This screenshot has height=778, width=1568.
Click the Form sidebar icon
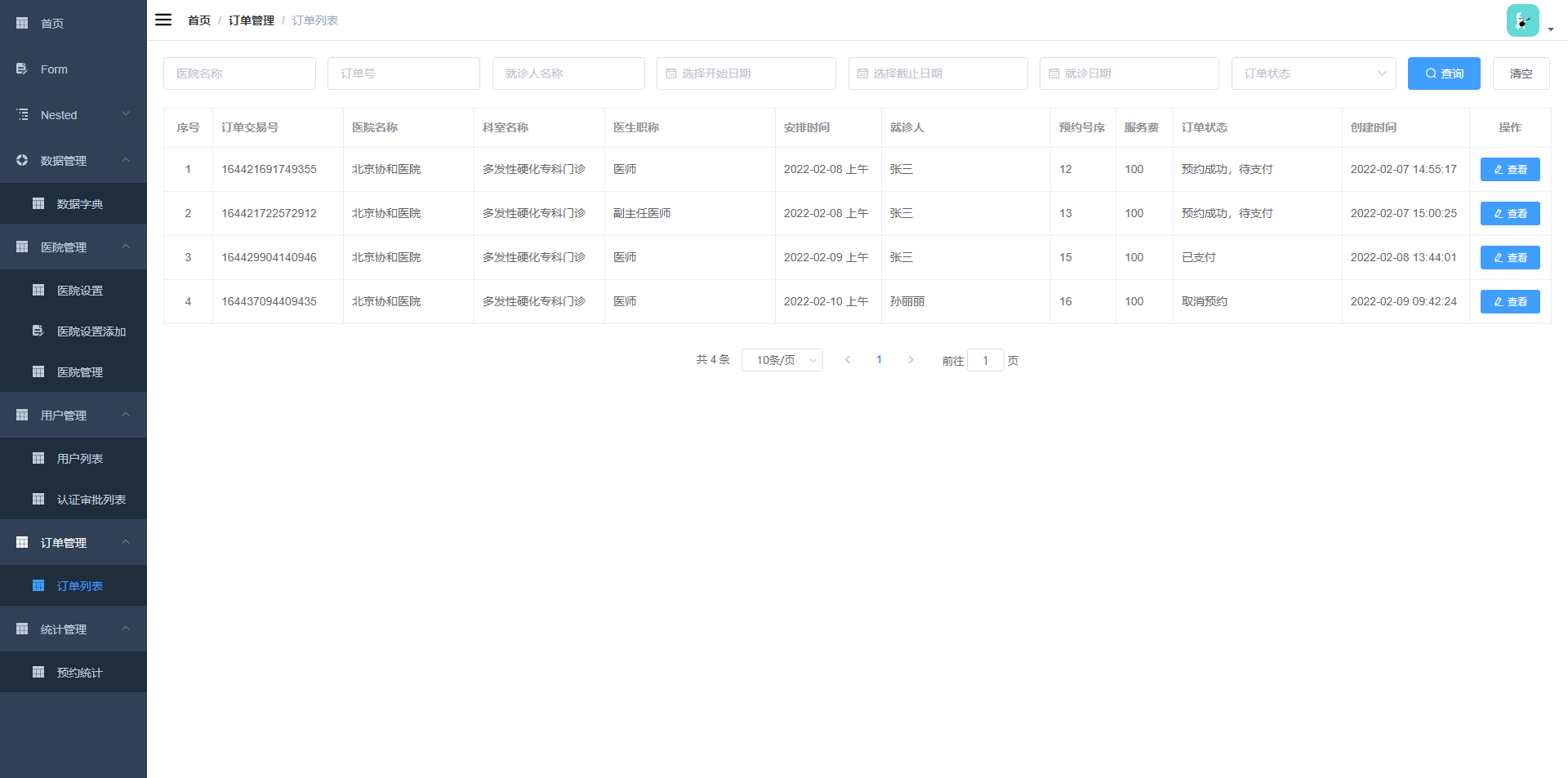coord(22,69)
